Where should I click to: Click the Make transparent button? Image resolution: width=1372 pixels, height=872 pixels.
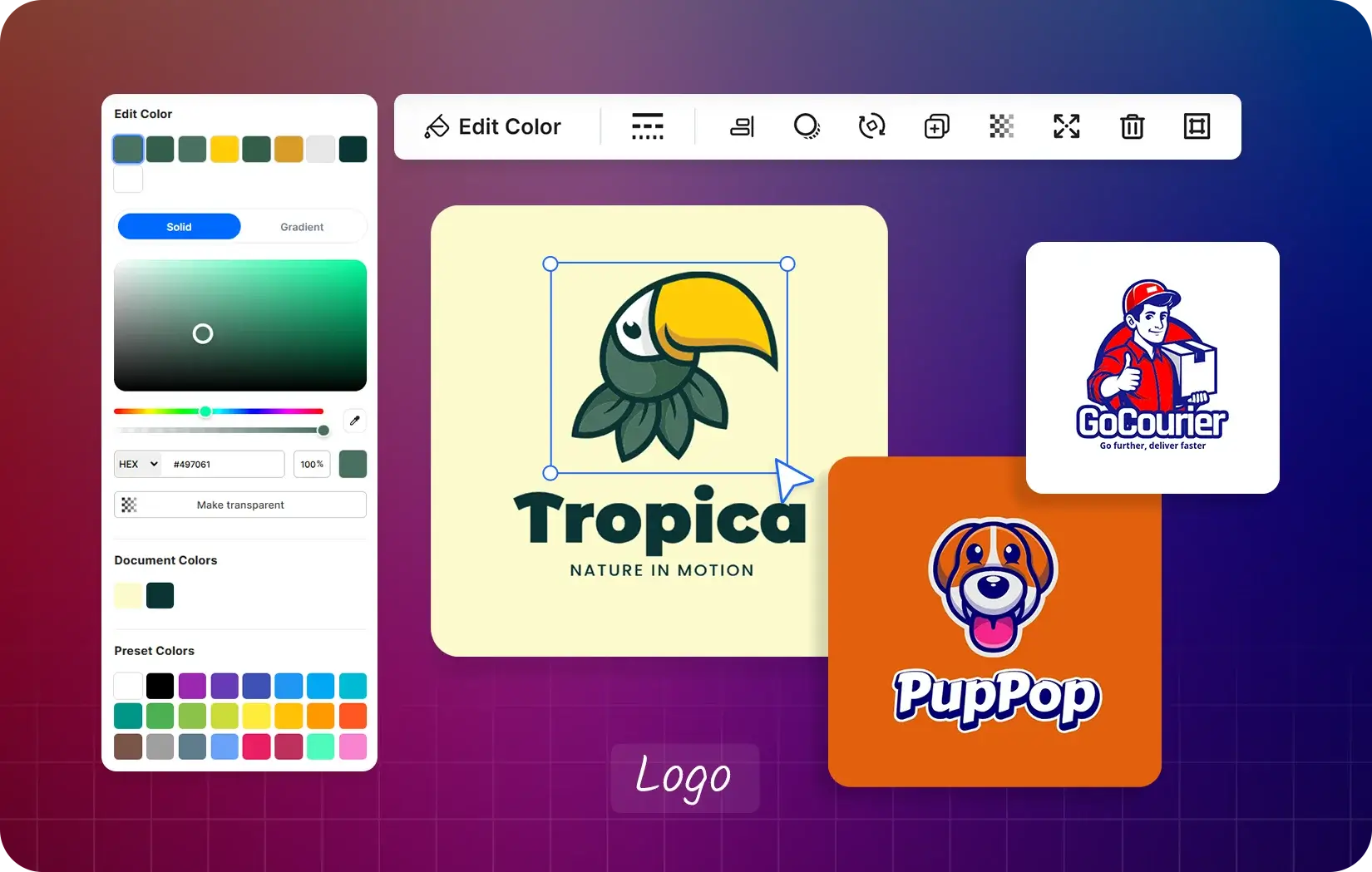[x=240, y=505]
